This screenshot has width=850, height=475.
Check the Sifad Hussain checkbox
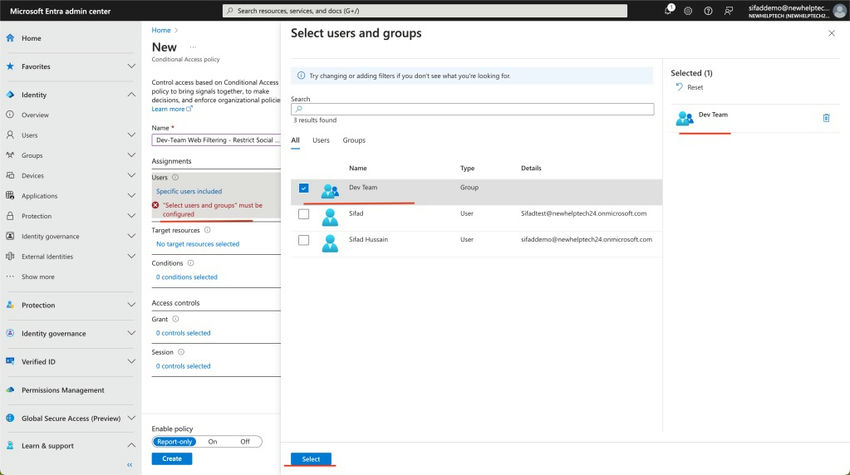pos(304,240)
